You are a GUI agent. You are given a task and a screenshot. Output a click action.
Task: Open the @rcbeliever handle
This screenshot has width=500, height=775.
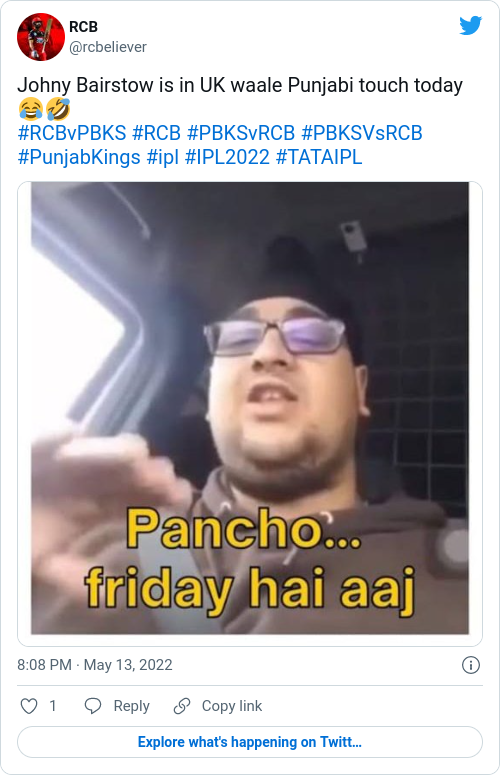pos(108,47)
